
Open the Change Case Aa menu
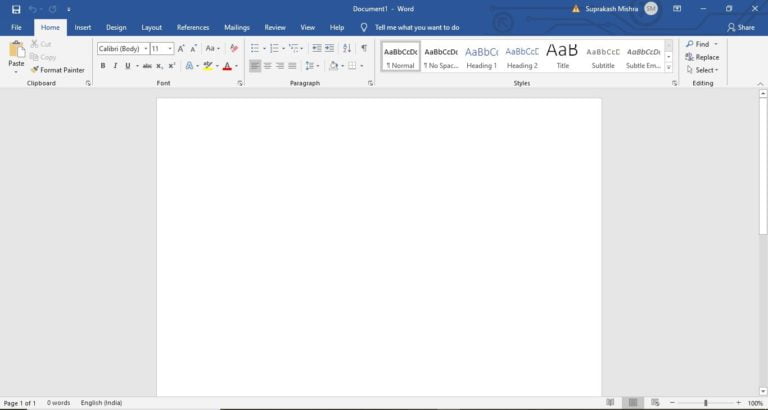[213, 48]
